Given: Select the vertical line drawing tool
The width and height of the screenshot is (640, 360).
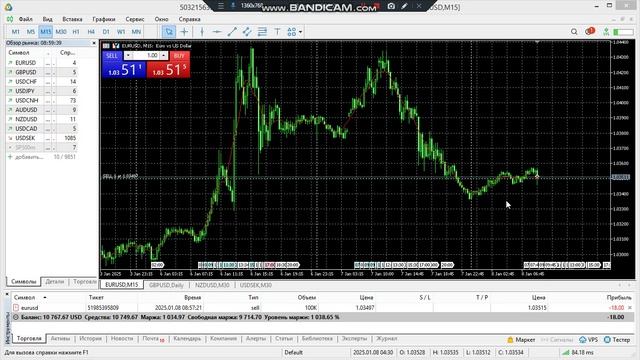Looking at the screenshot, I should click(202, 32).
